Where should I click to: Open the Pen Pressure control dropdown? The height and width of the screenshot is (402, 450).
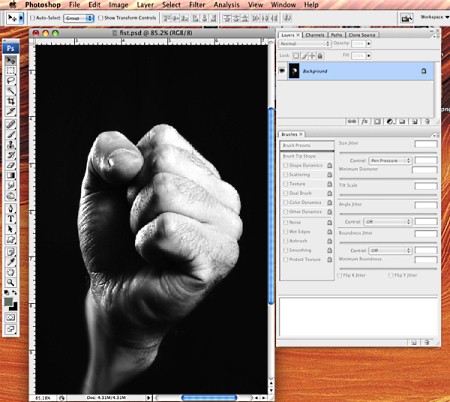390,161
